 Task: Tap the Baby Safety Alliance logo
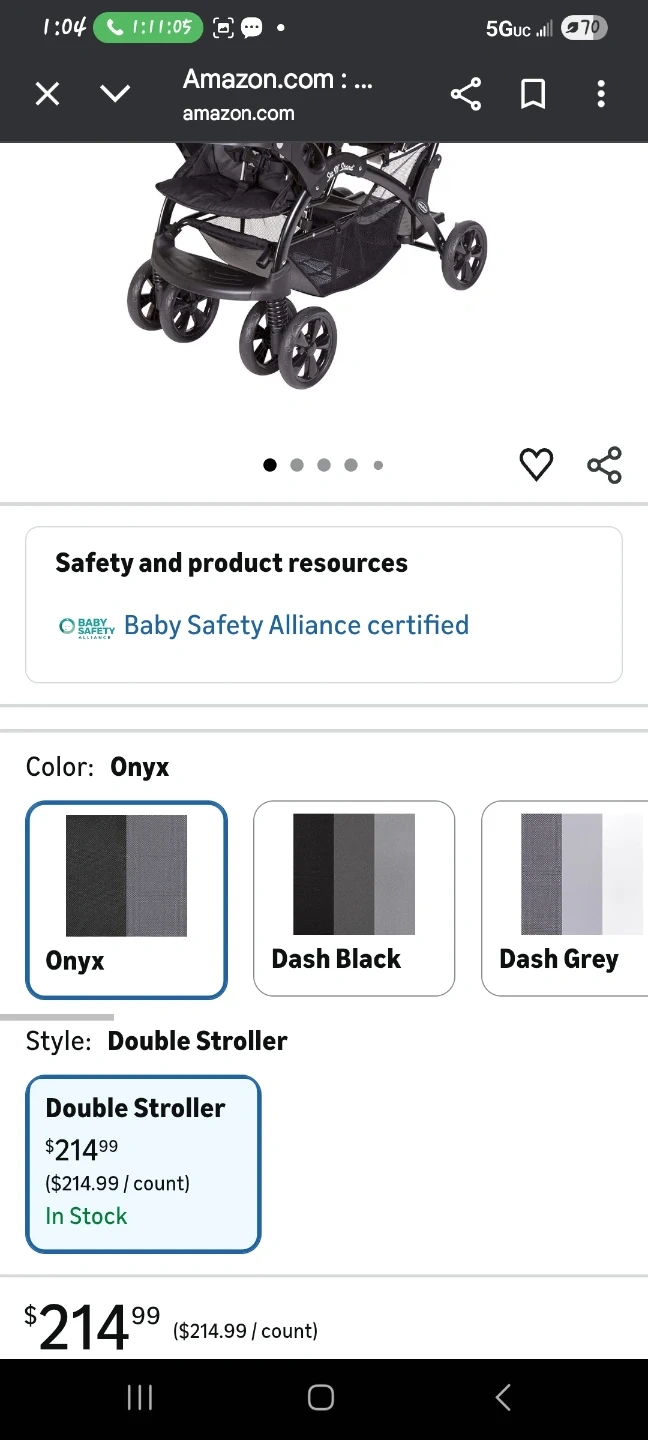coord(87,627)
